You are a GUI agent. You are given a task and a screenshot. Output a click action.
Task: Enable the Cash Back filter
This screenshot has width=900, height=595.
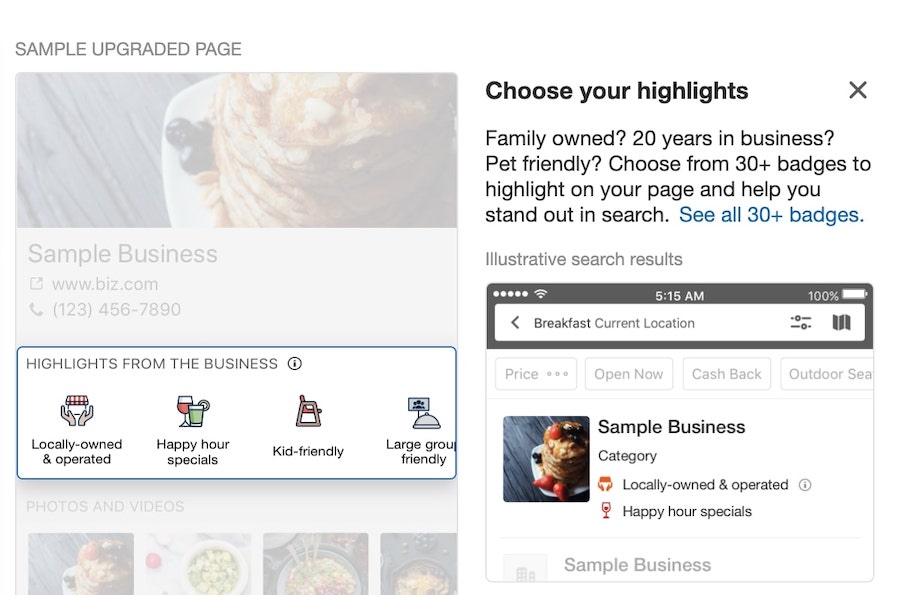pos(726,373)
